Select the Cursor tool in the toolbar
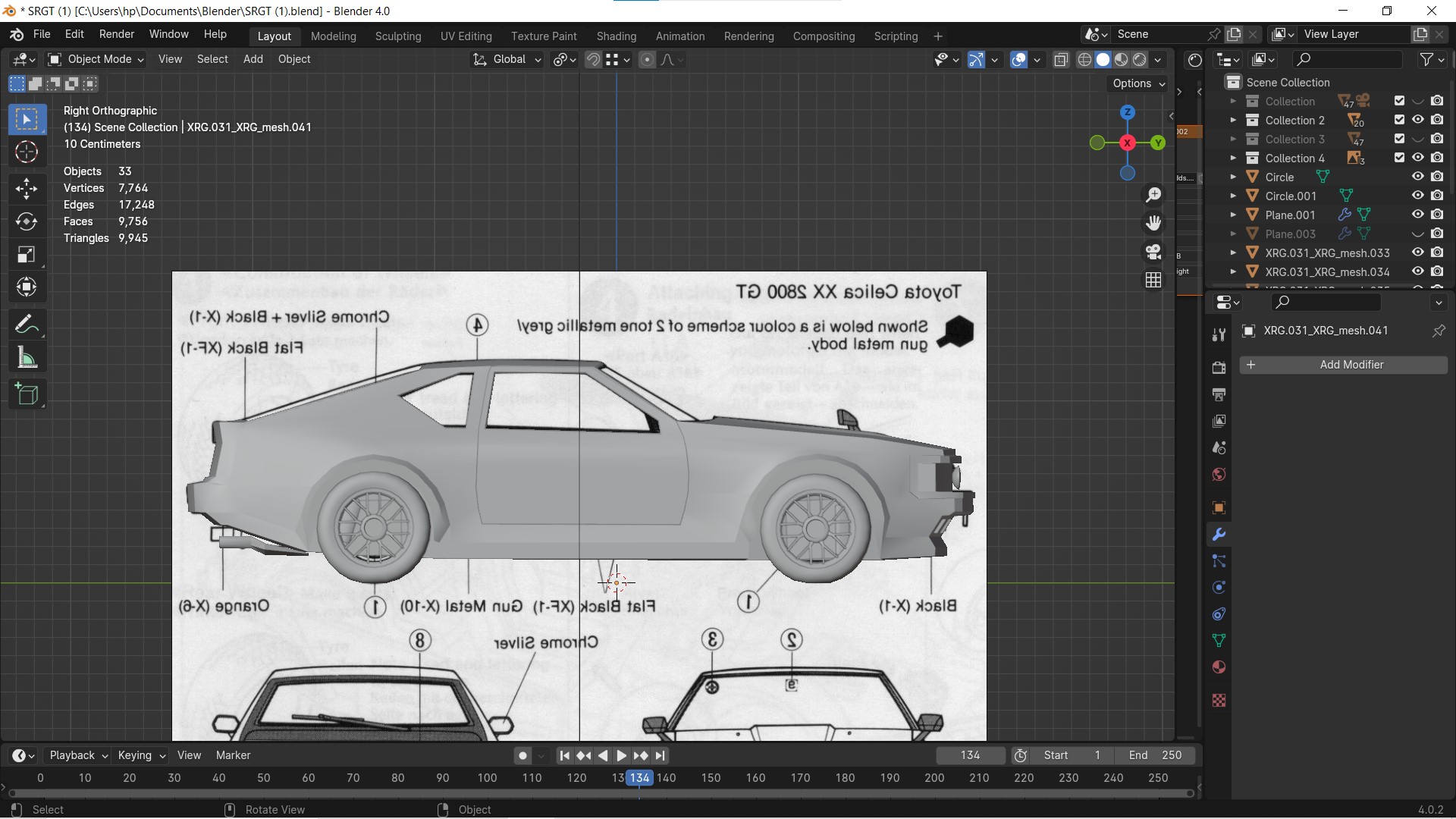 [x=27, y=152]
